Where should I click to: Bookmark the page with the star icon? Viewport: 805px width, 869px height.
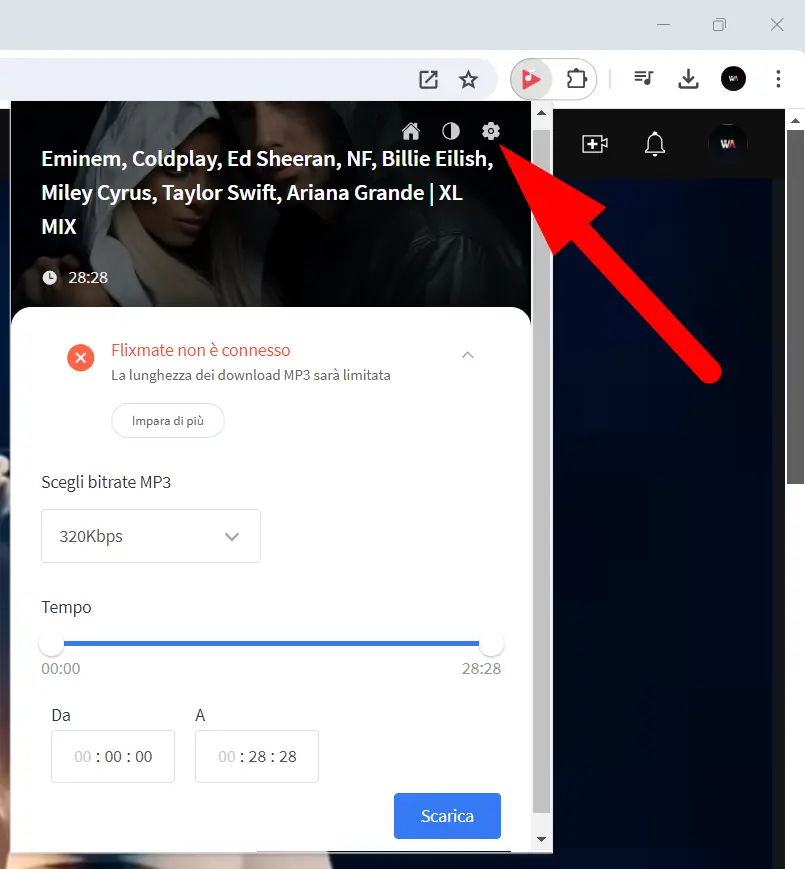pos(468,79)
